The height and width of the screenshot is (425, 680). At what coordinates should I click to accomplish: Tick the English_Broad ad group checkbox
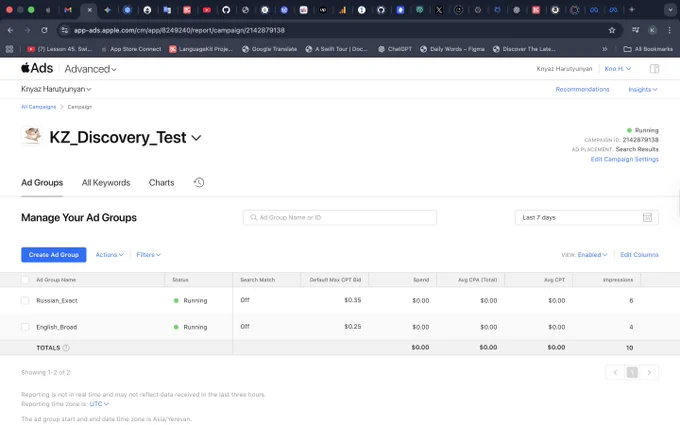tap(25, 327)
